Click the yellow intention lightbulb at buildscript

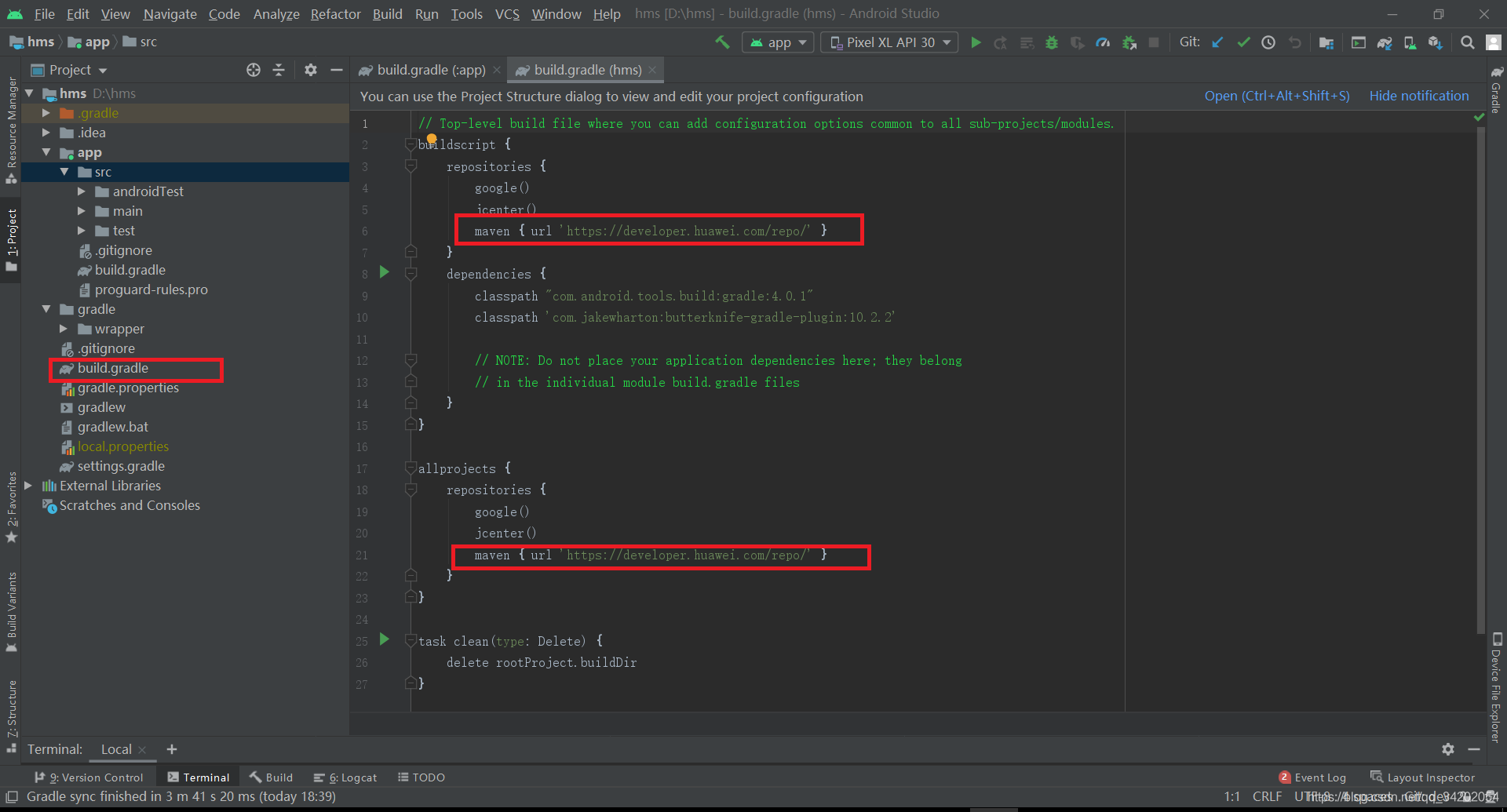click(432, 139)
